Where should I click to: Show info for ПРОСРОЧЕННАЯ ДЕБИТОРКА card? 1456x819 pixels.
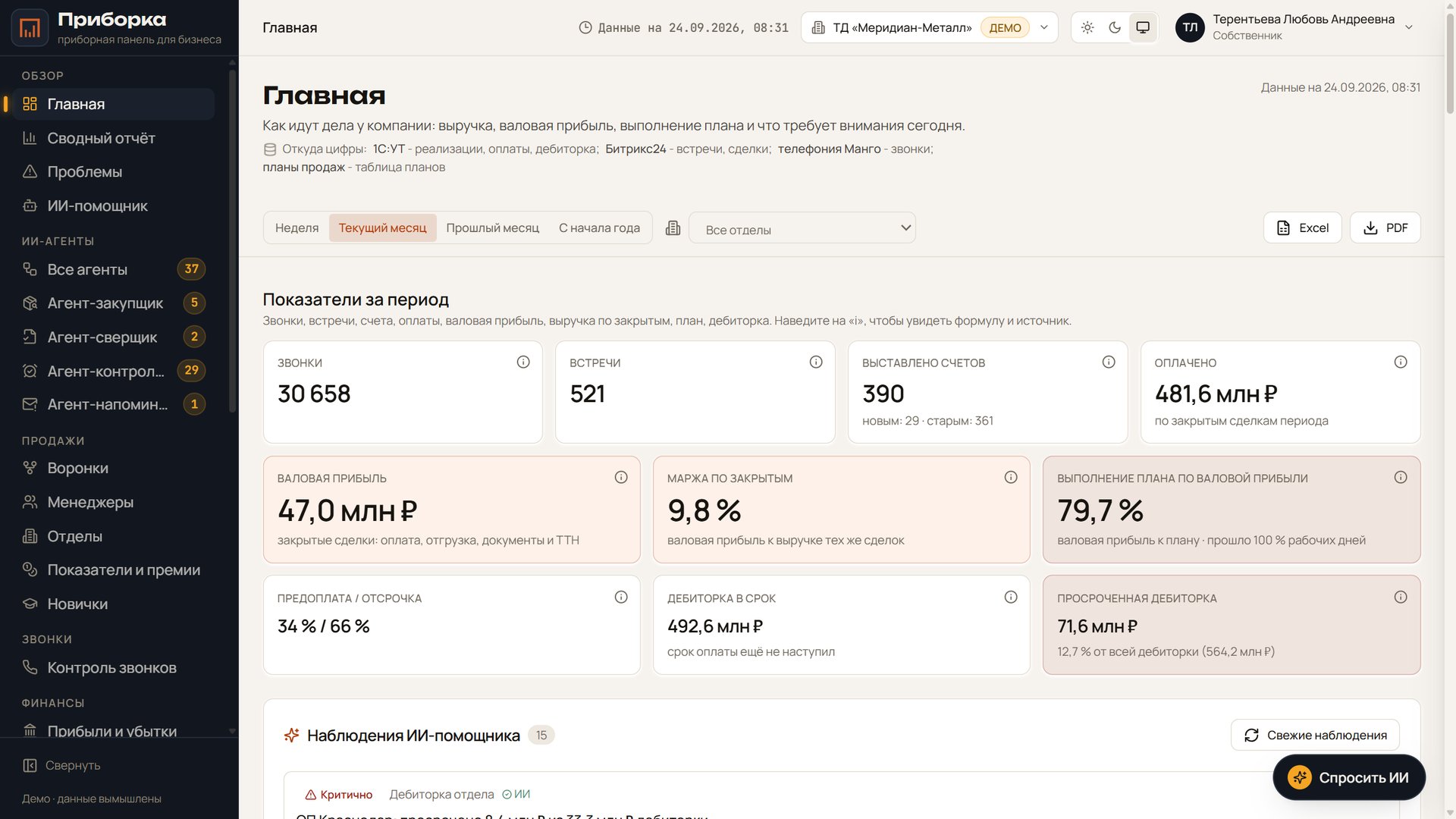pyautogui.click(x=1401, y=598)
